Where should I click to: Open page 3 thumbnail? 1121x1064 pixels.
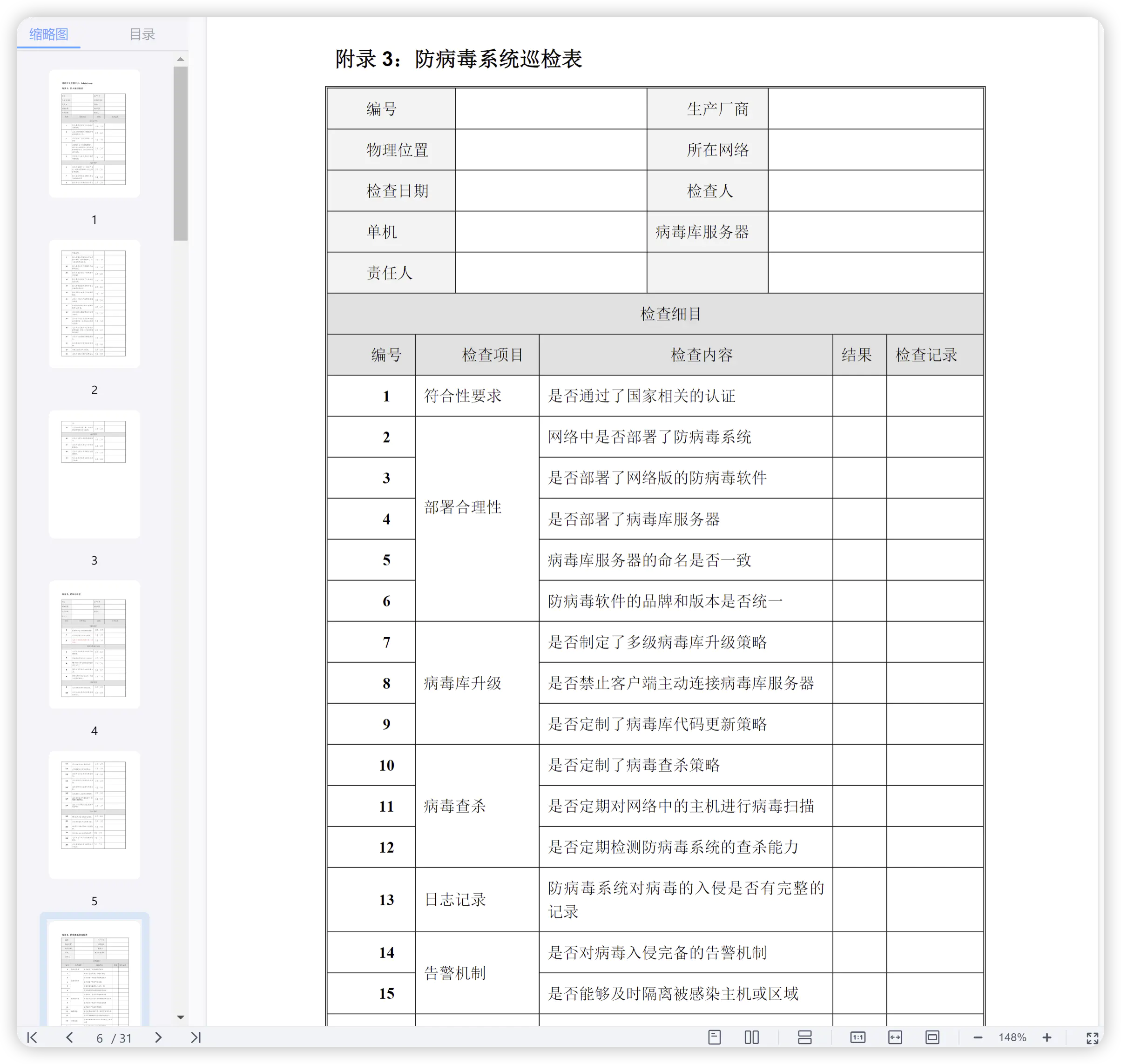94,474
